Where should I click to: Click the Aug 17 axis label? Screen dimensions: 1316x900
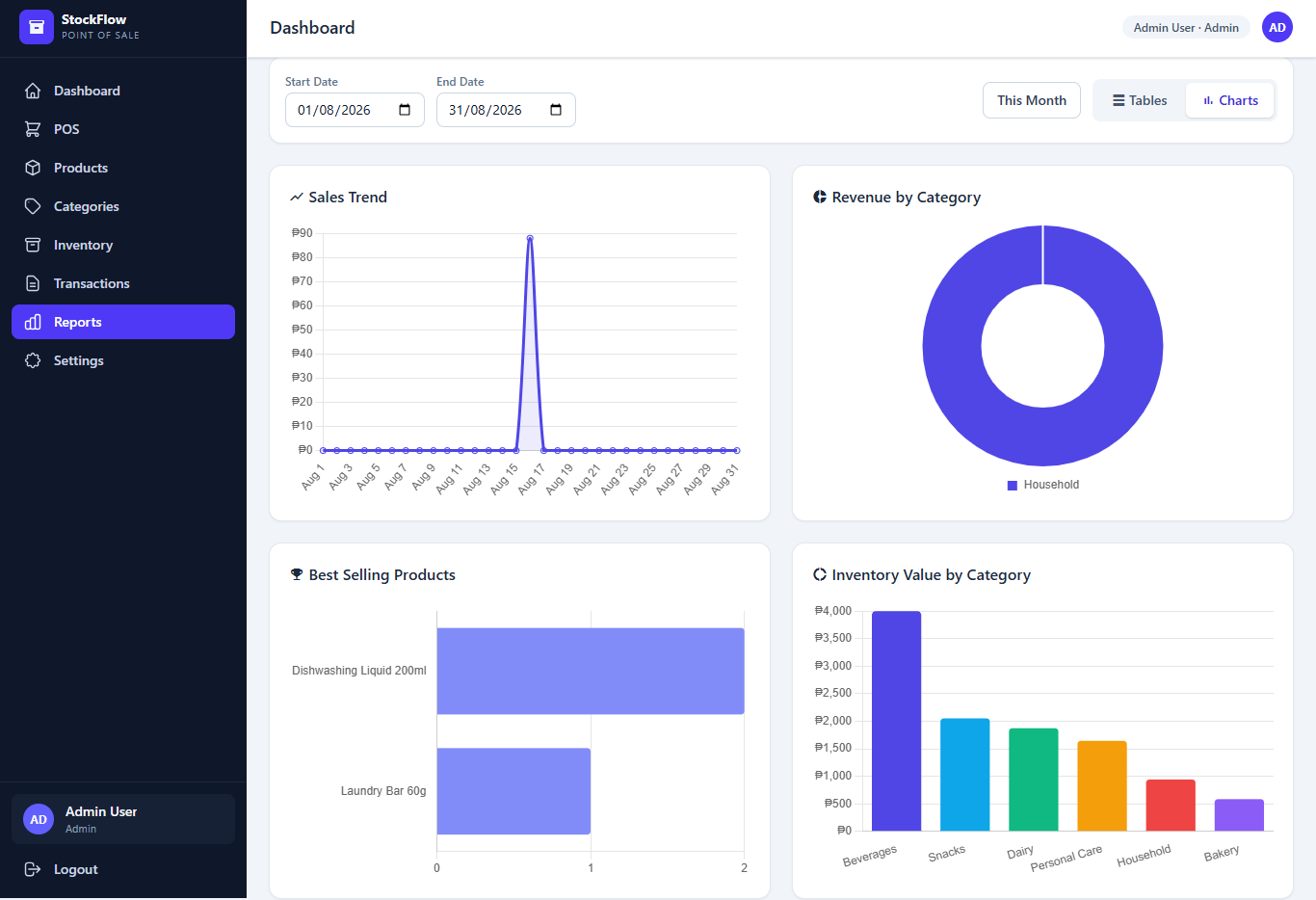tap(532, 479)
